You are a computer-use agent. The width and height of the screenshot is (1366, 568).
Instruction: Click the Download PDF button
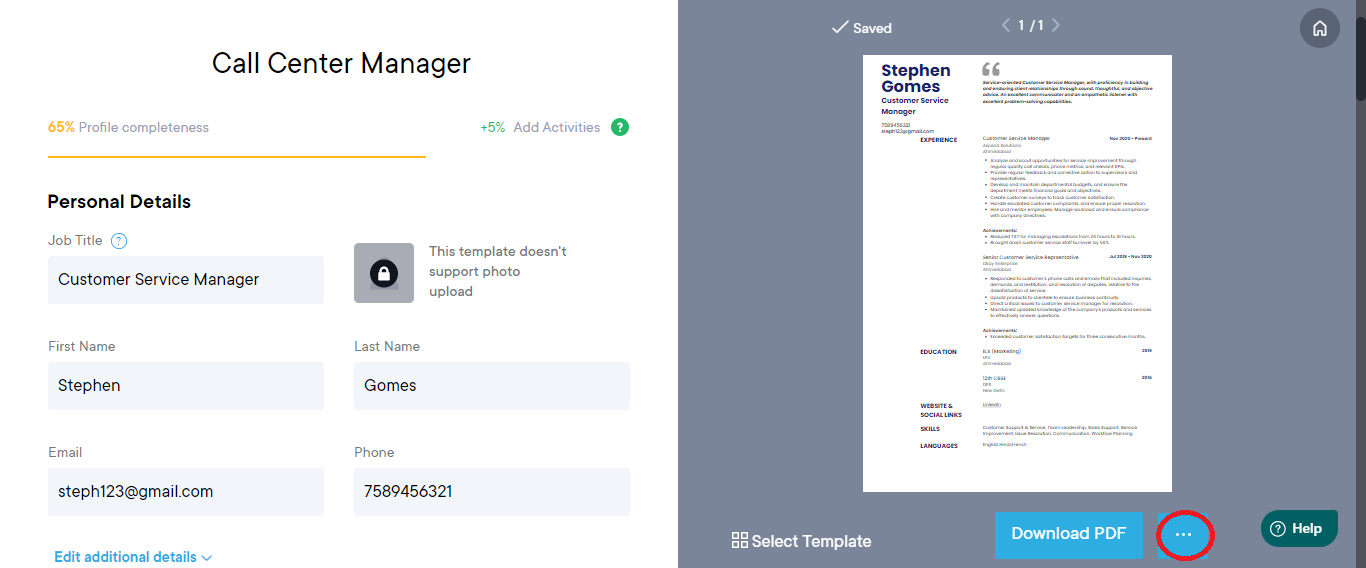(1069, 534)
